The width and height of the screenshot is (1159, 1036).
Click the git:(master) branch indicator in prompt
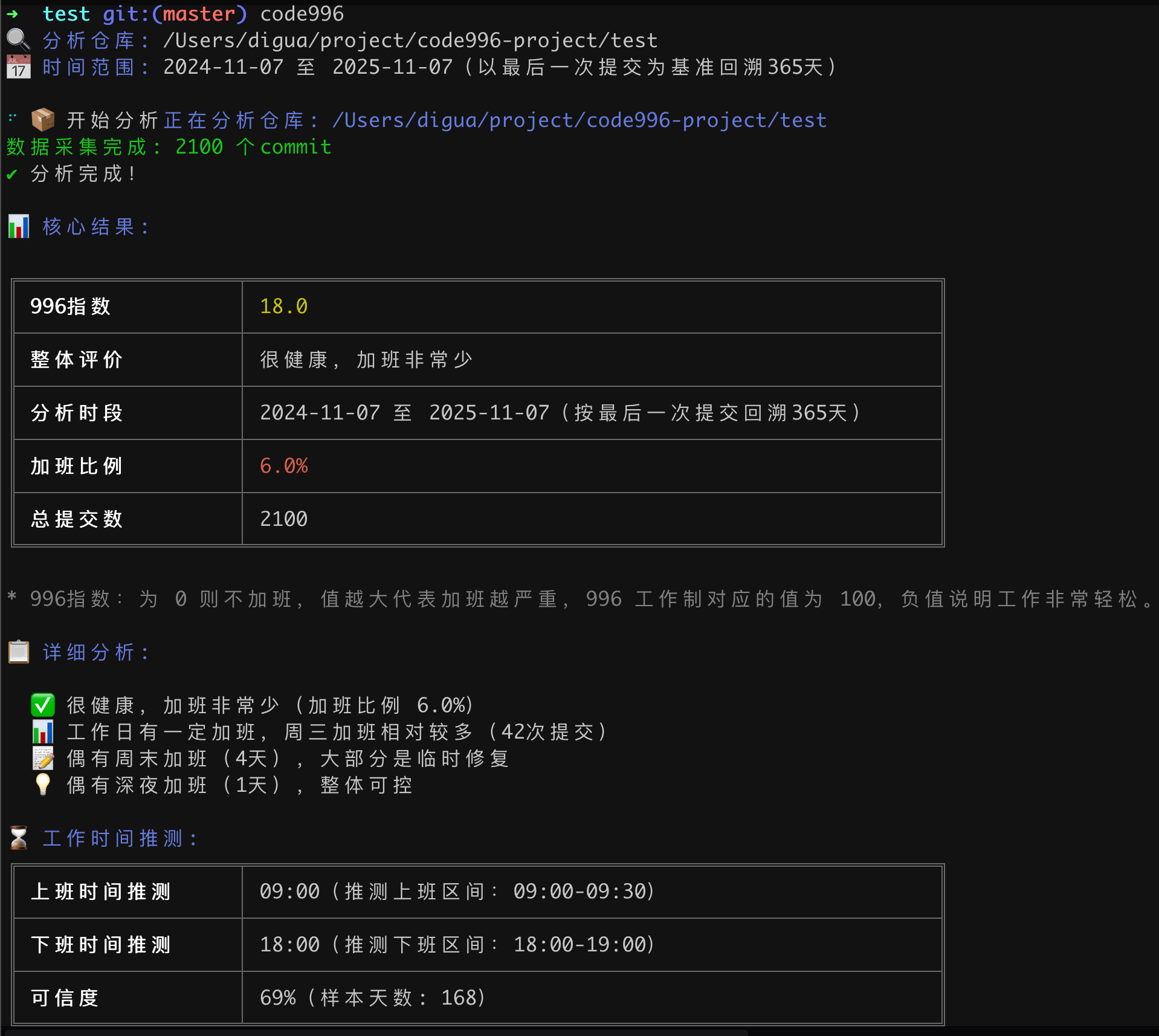pyautogui.click(x=175, y=13)
